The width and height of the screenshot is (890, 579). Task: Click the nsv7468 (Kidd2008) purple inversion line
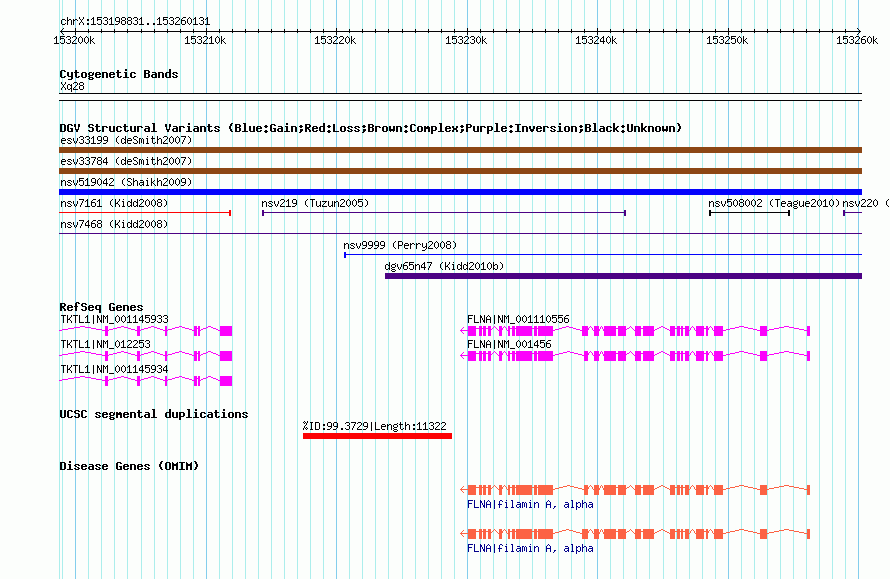click(460, 233)
